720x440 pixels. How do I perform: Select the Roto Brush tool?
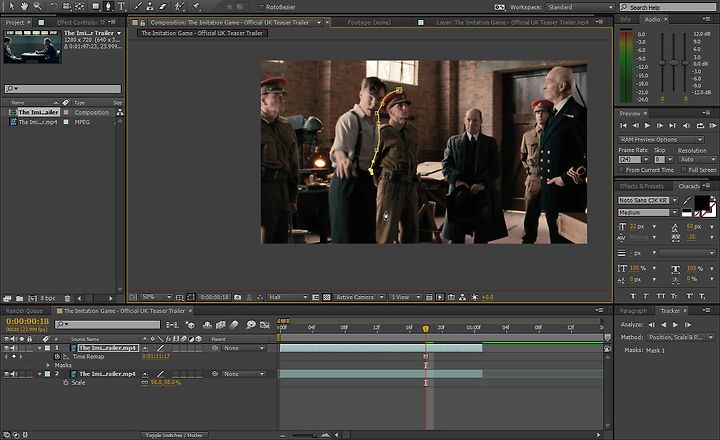pos(180,6)
